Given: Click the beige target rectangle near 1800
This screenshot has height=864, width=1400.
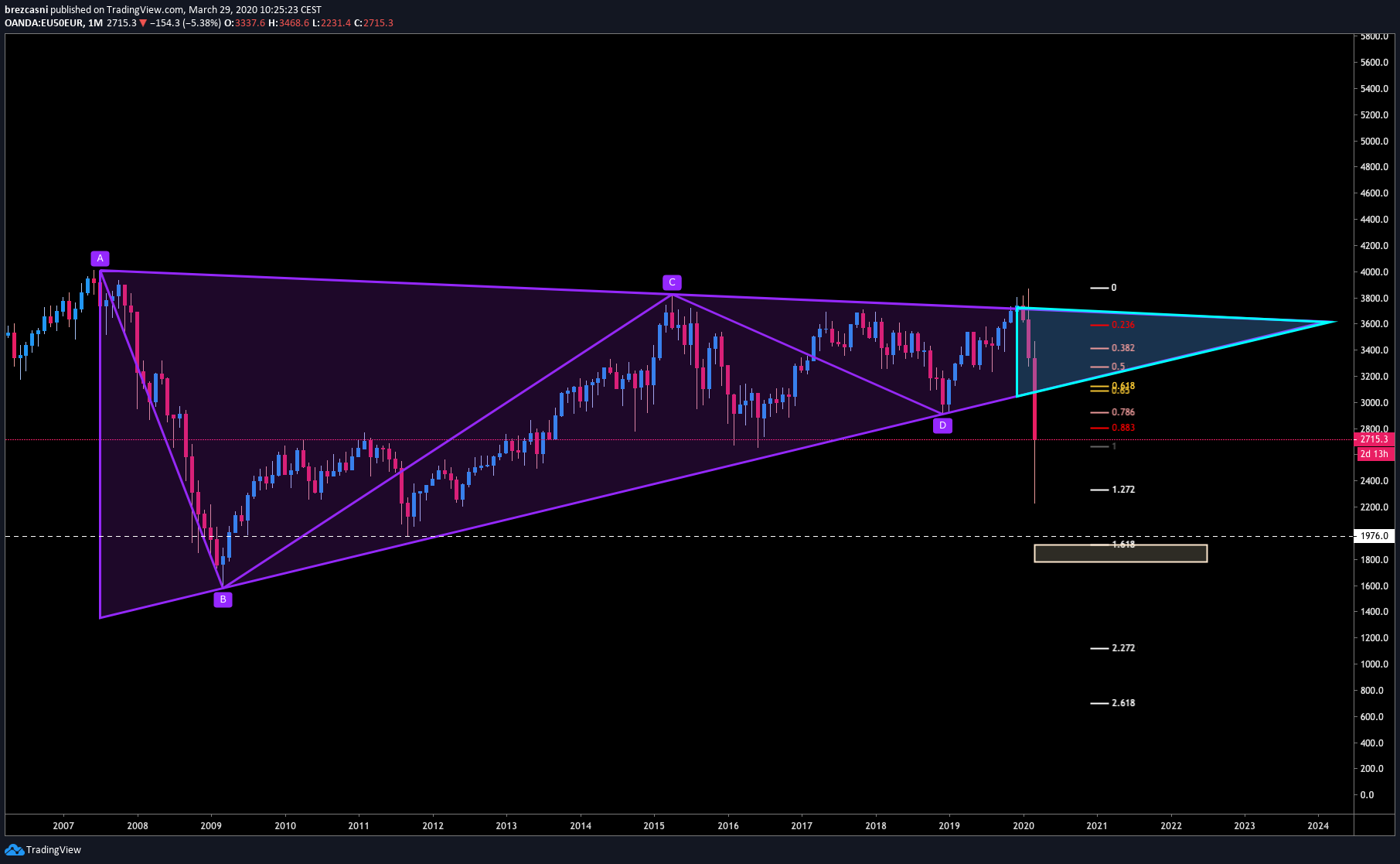Looking at the screenshot, I should point(1120,553).
